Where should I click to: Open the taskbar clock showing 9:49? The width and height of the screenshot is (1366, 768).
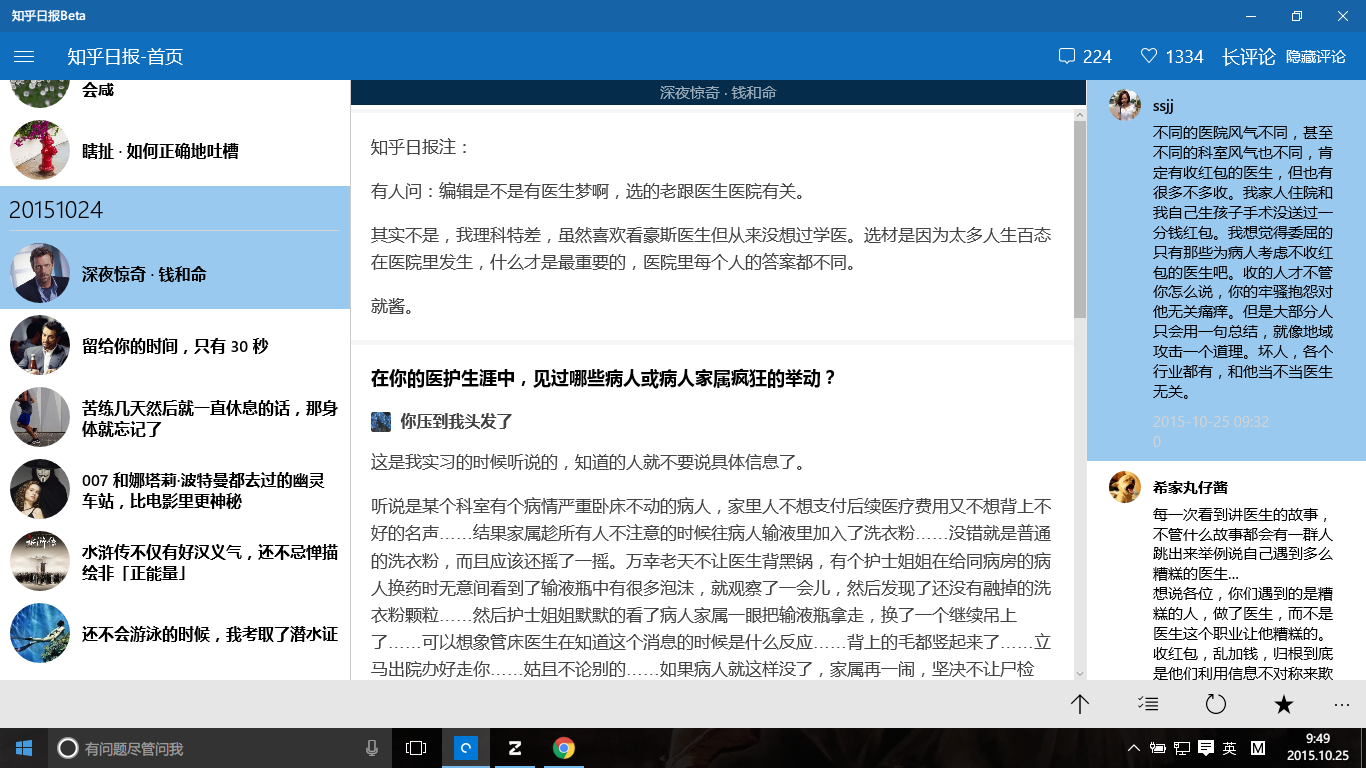(x=1317, y=747)
